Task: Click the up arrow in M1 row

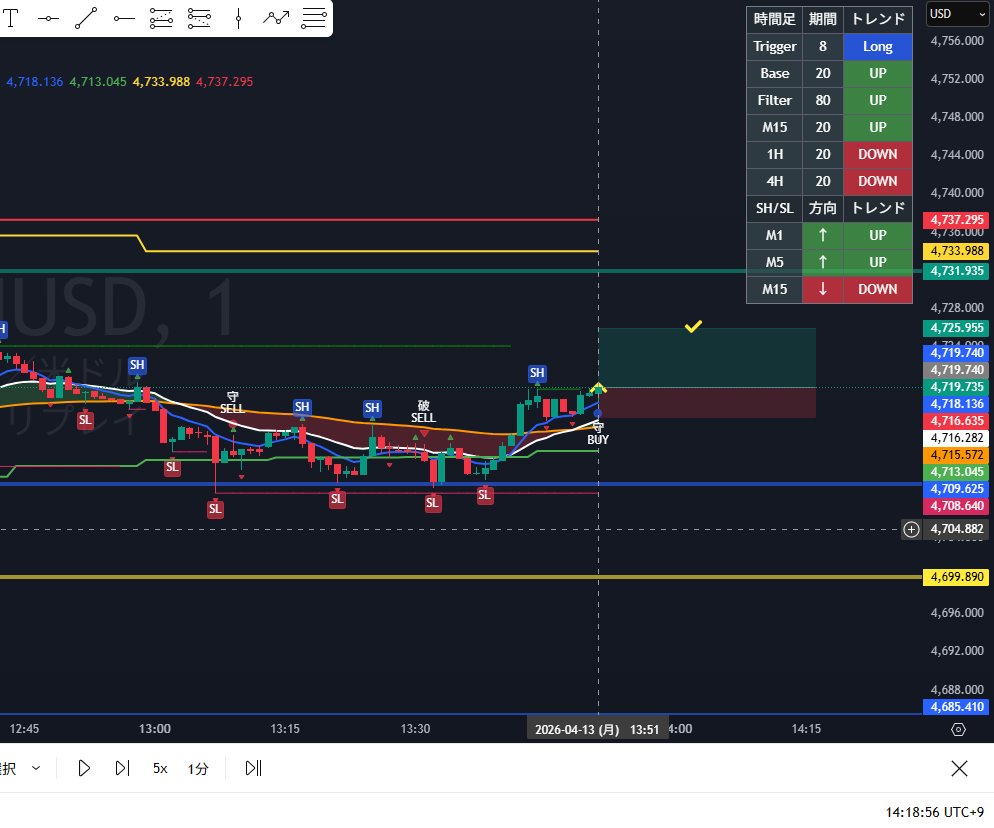Action: coord(823,235)
